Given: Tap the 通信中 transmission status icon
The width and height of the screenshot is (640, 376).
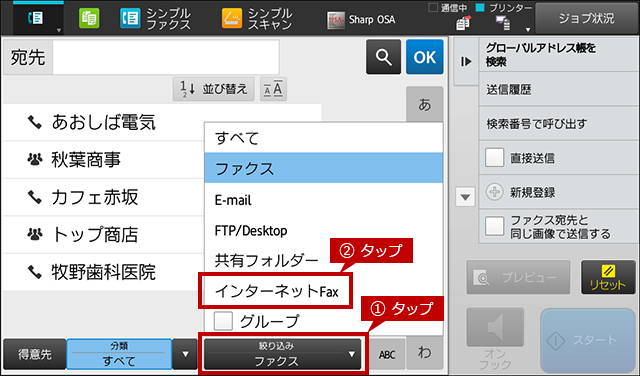Looking at the screenshot, I should (462, 24).
